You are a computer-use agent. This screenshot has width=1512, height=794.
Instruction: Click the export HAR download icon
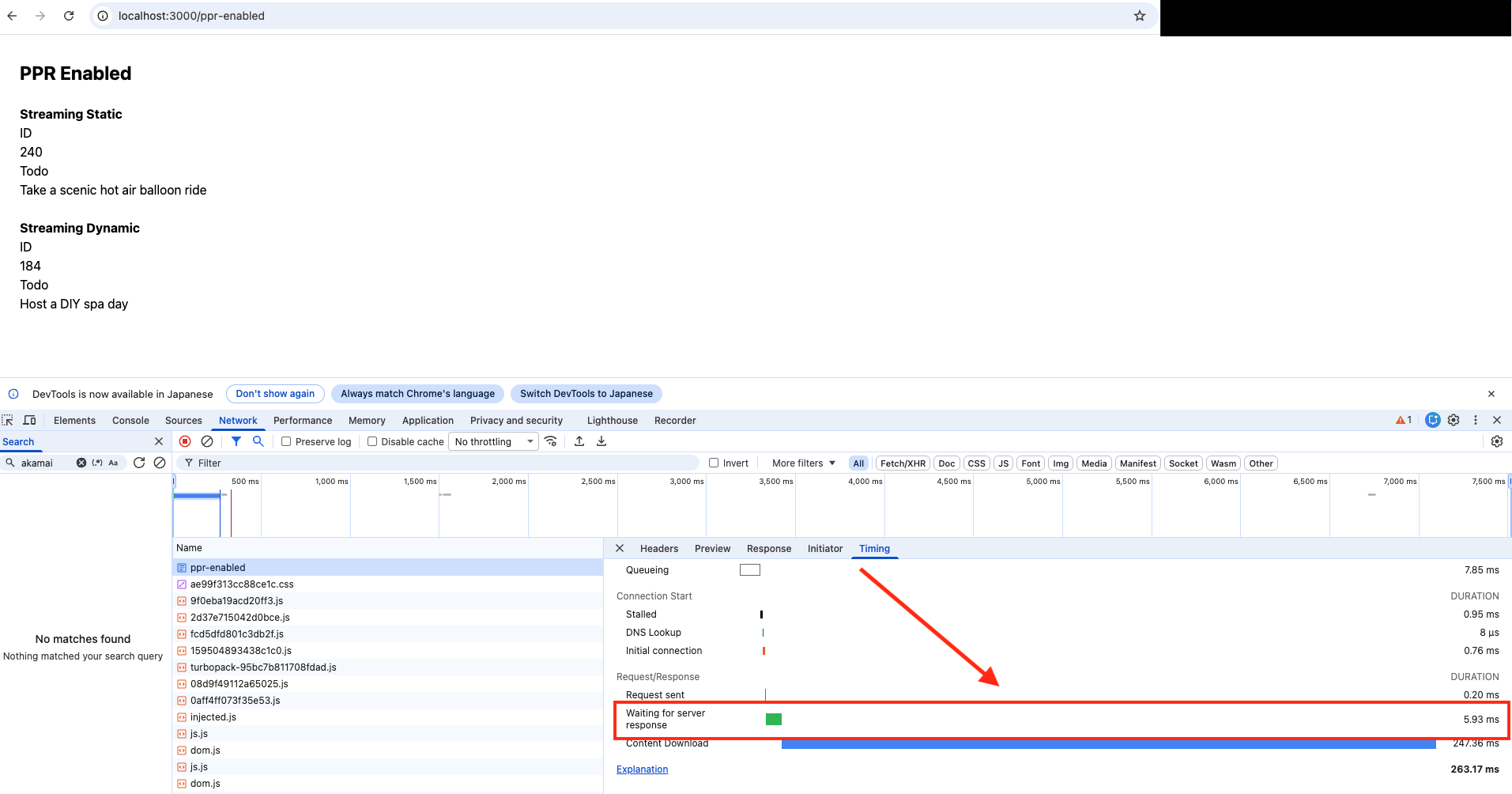click(601, 441)
